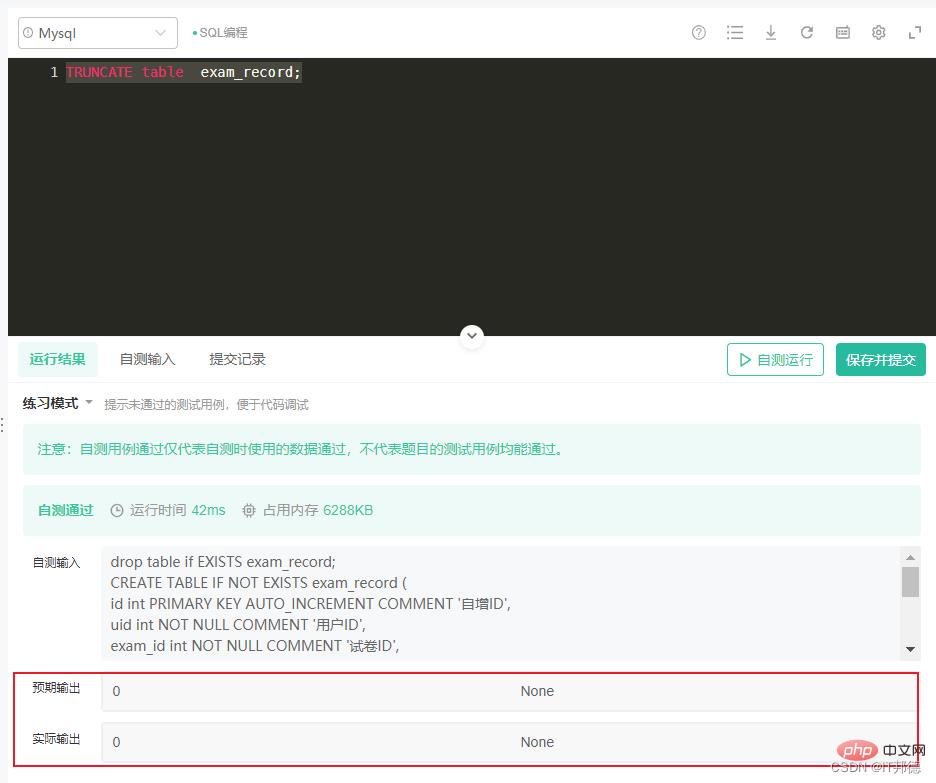Switch to the 提交记录 tab

coord(237,359)
